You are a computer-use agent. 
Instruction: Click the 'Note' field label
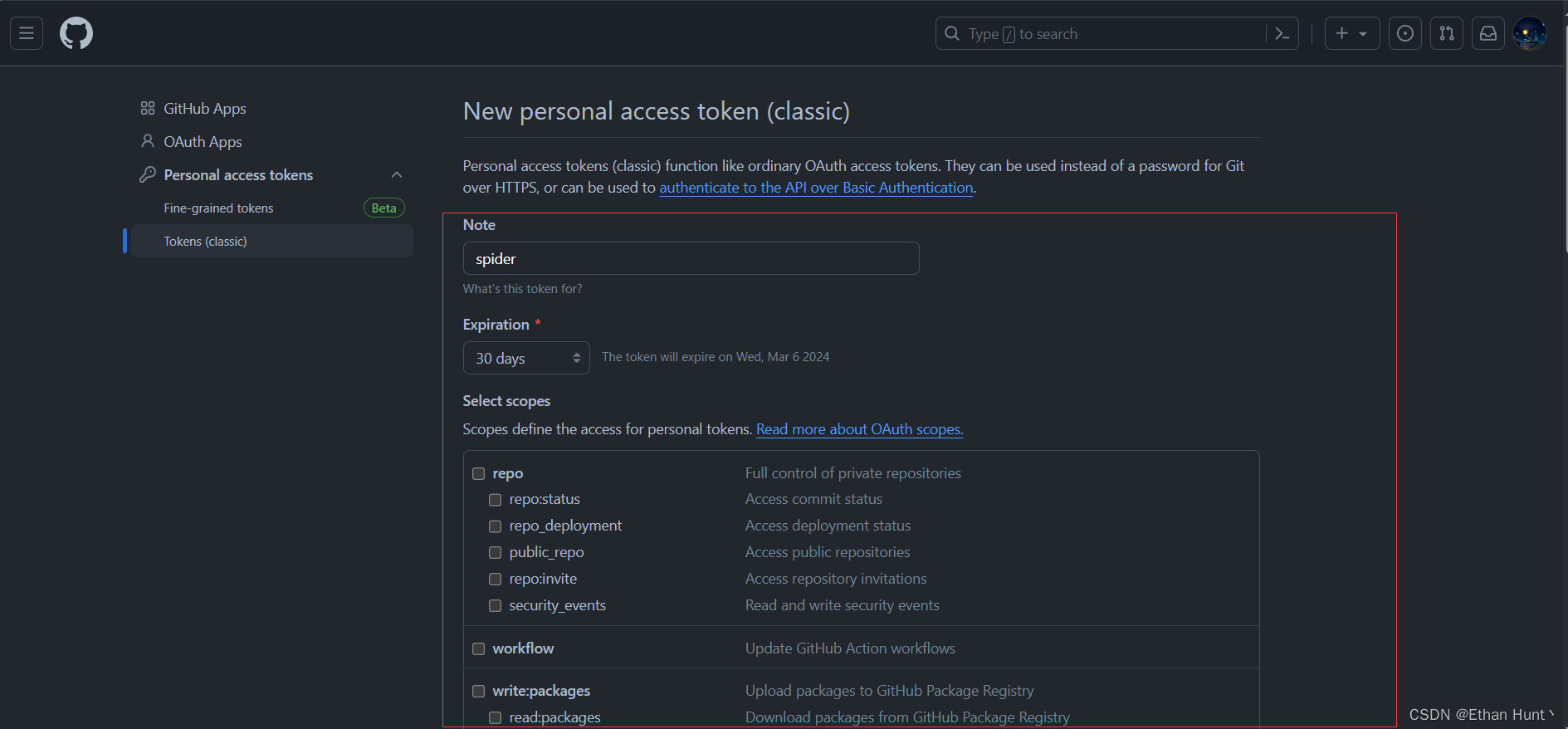[x=479, y=225]
